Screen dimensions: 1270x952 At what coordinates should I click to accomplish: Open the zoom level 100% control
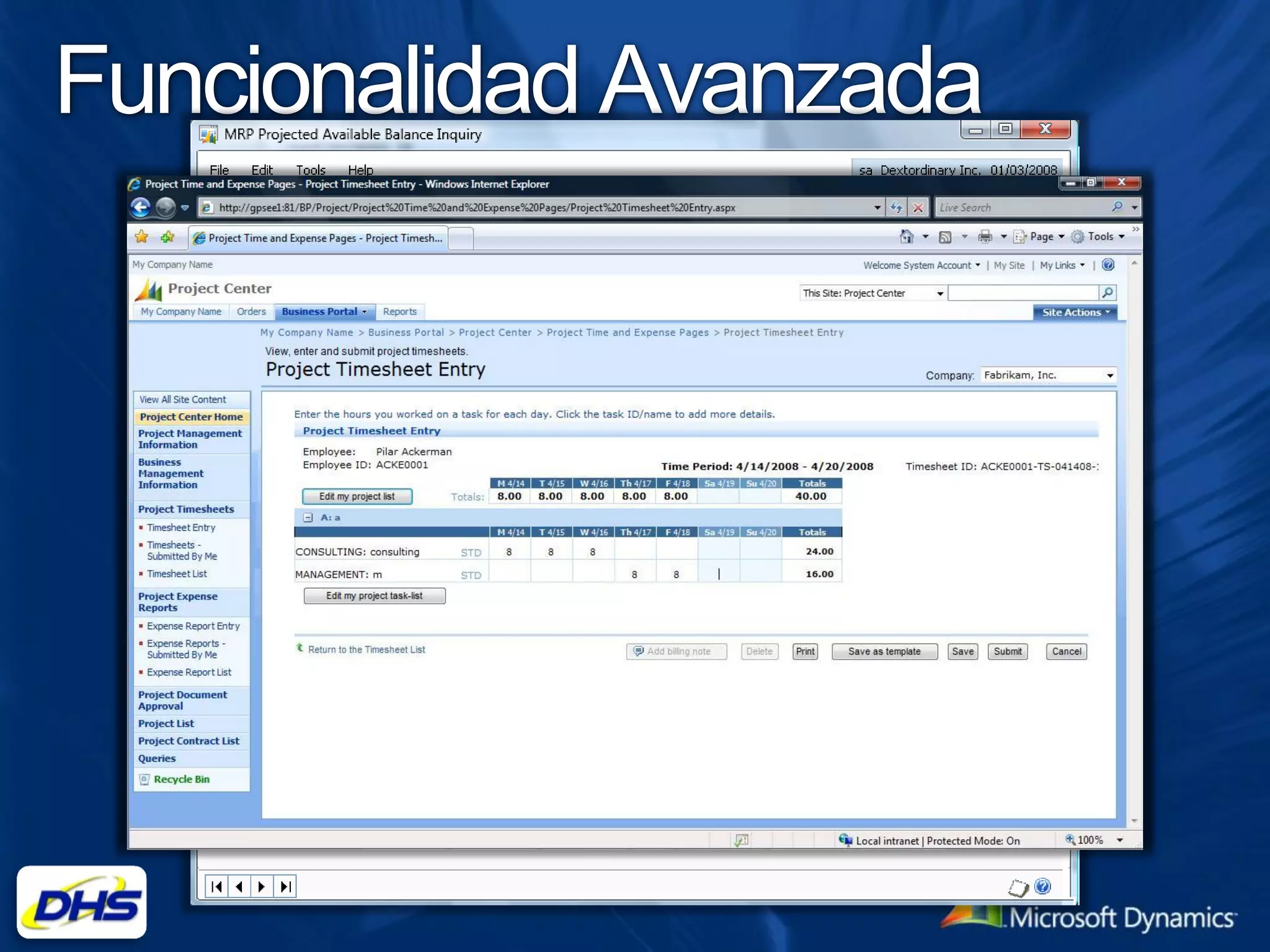(1095, 840)
